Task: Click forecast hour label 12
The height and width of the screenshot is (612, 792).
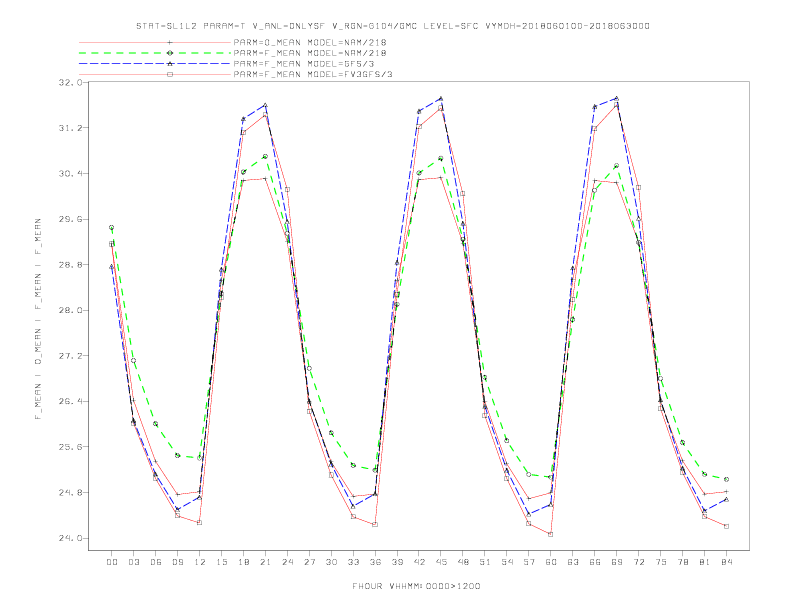Action: (200, 562)
